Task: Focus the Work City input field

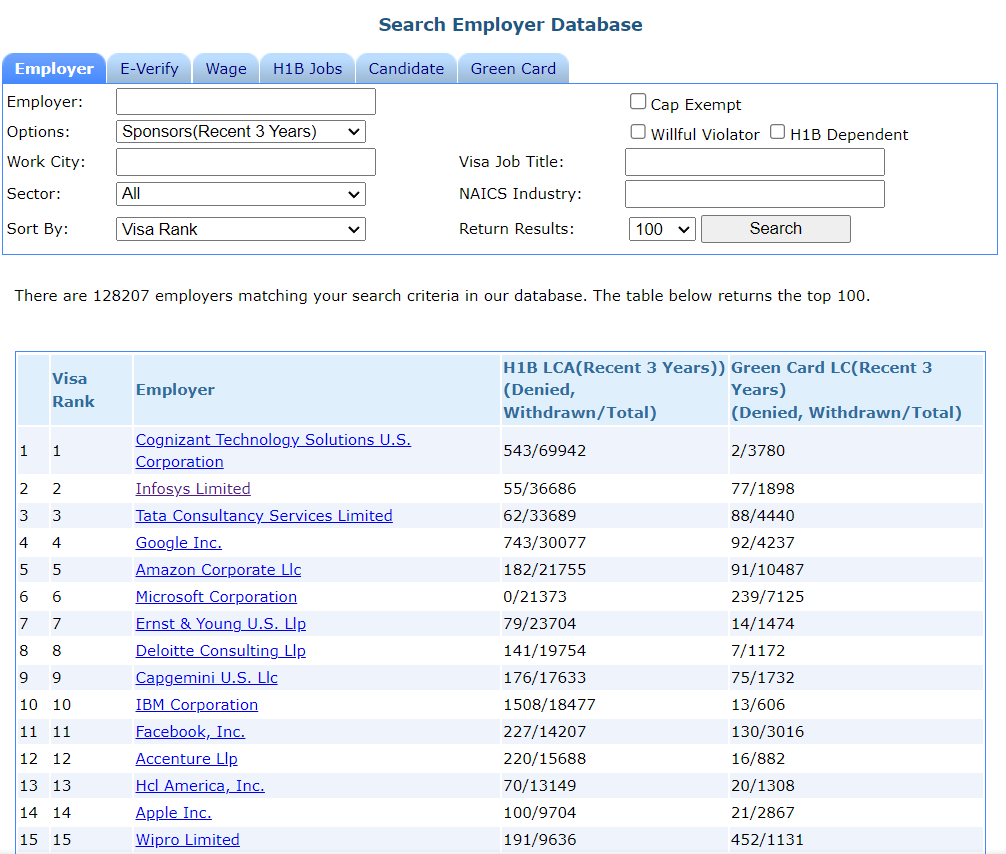Action: point(246,162)
